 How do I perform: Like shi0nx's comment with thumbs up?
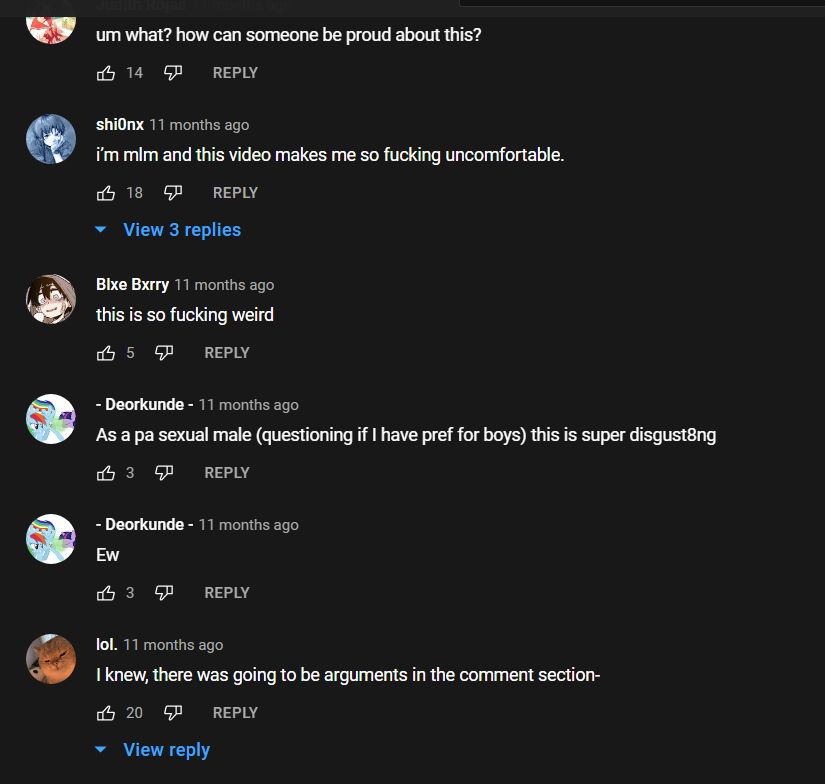106,193
